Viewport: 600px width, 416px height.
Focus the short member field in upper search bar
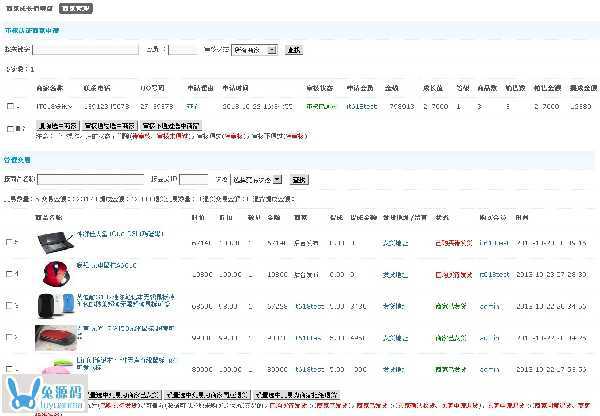pyautogui.click(x=183, y=50)
